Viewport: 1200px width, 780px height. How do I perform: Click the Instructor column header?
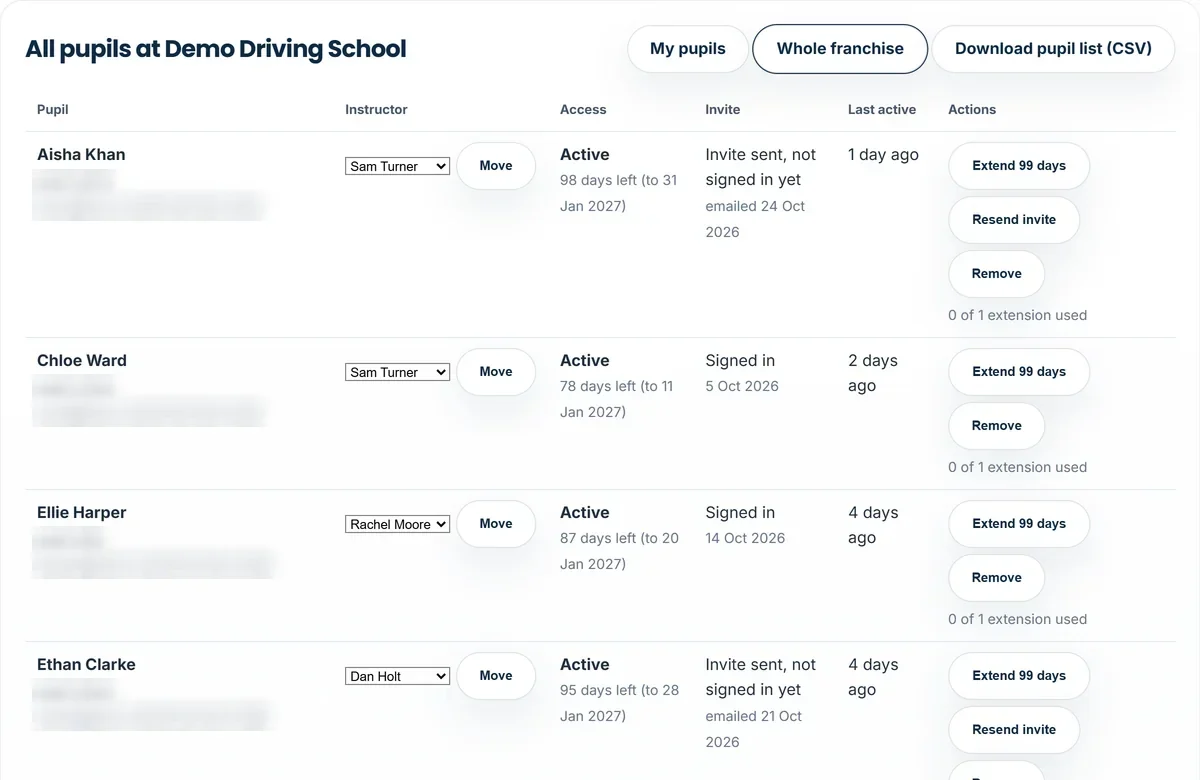pos(376,110)
